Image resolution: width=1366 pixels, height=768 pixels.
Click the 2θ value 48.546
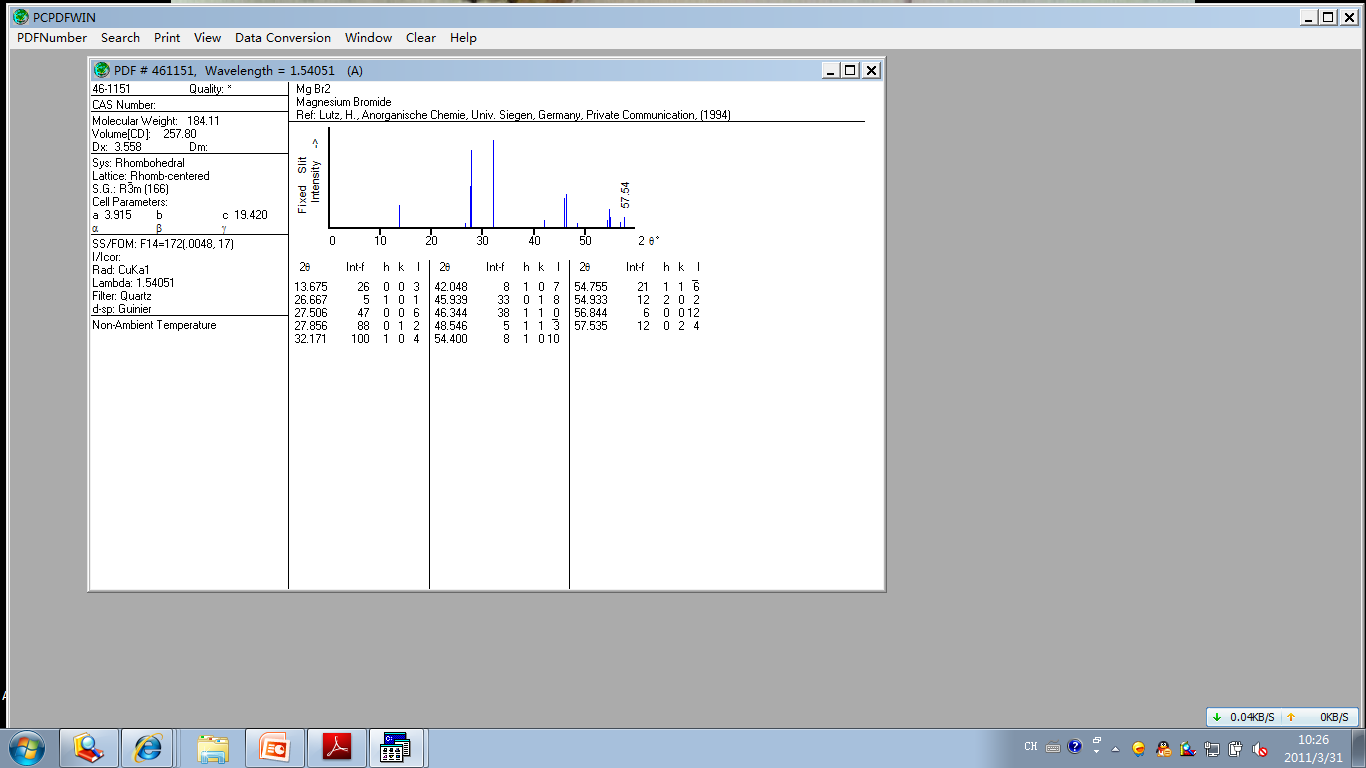[450, 326]
